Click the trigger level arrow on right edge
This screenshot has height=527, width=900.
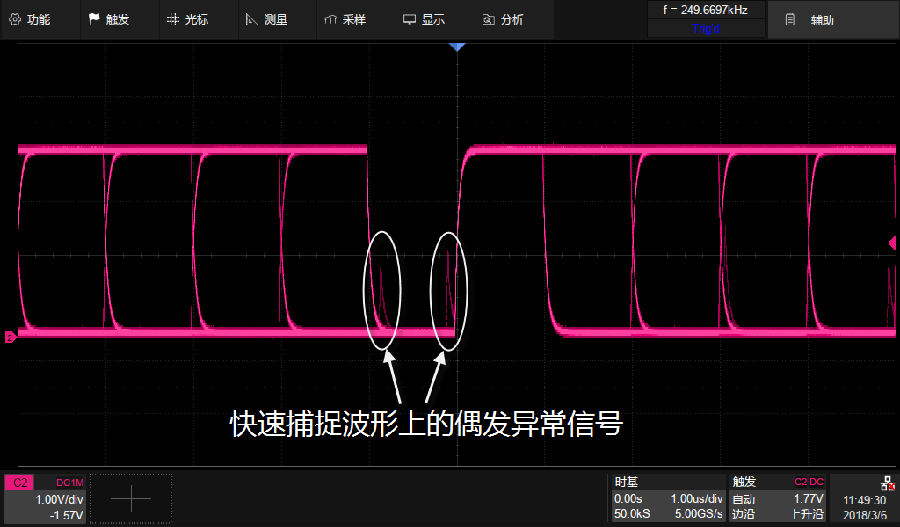pos(893,242)
